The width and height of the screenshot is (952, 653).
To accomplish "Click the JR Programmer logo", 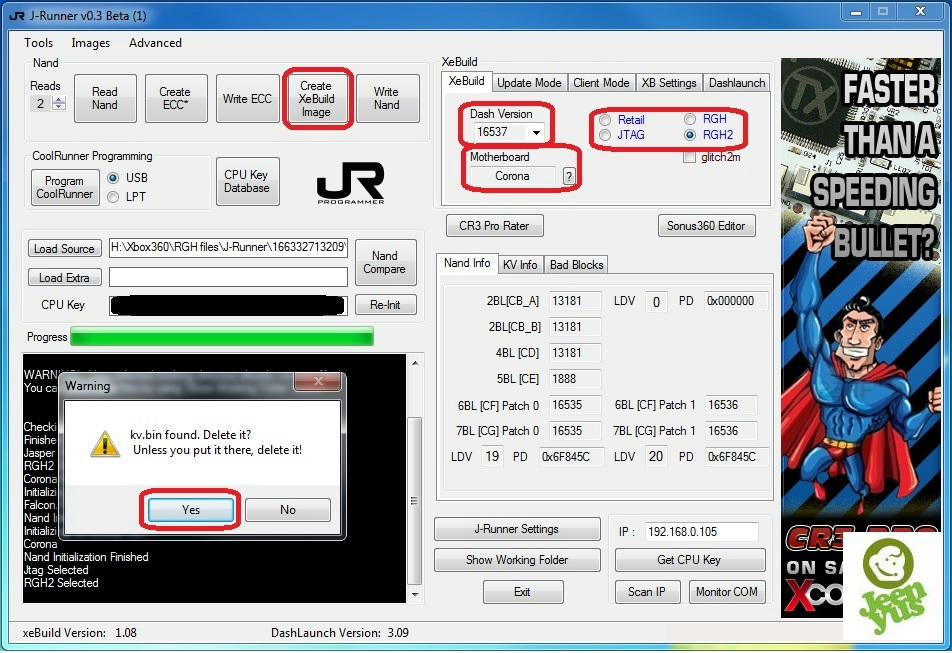I will [350, 183].
